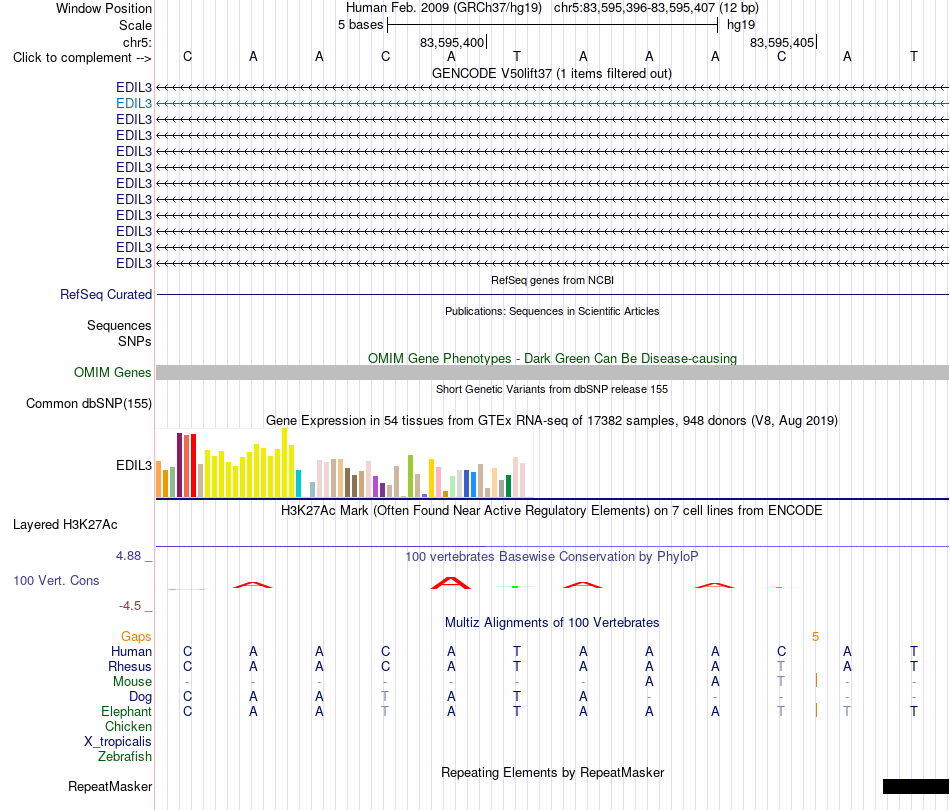
Task: Click the PhyloP Basewise Conservation title
Action: click(x=552, y=557)
